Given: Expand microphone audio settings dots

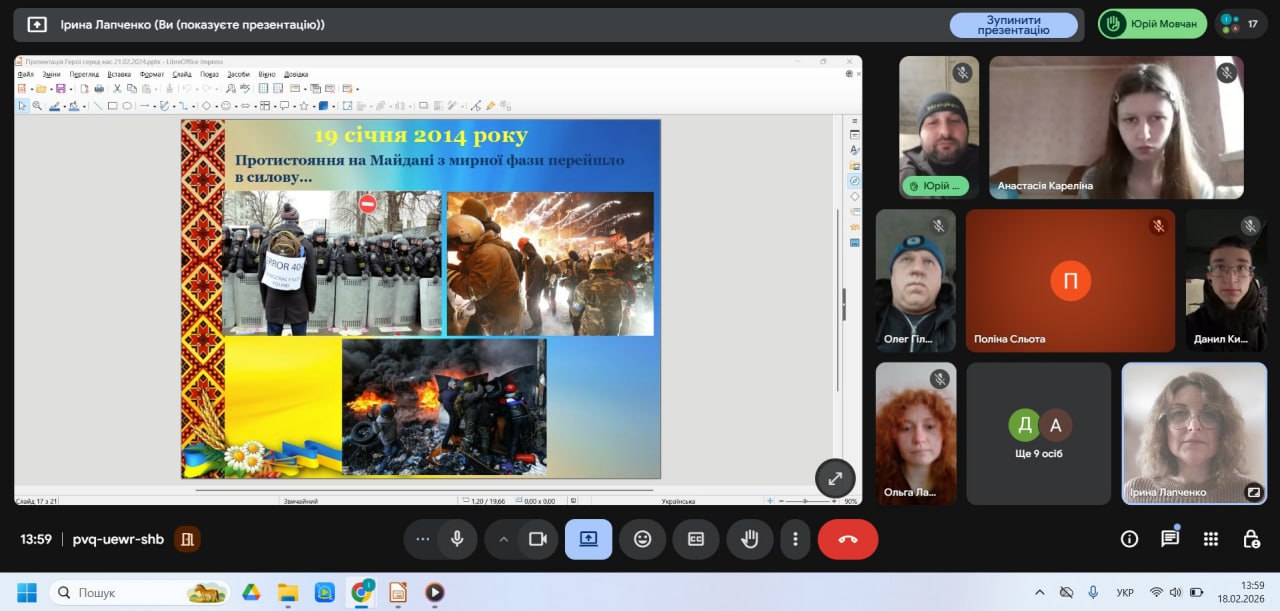Looking at the screenshot, I should point(422,539).
